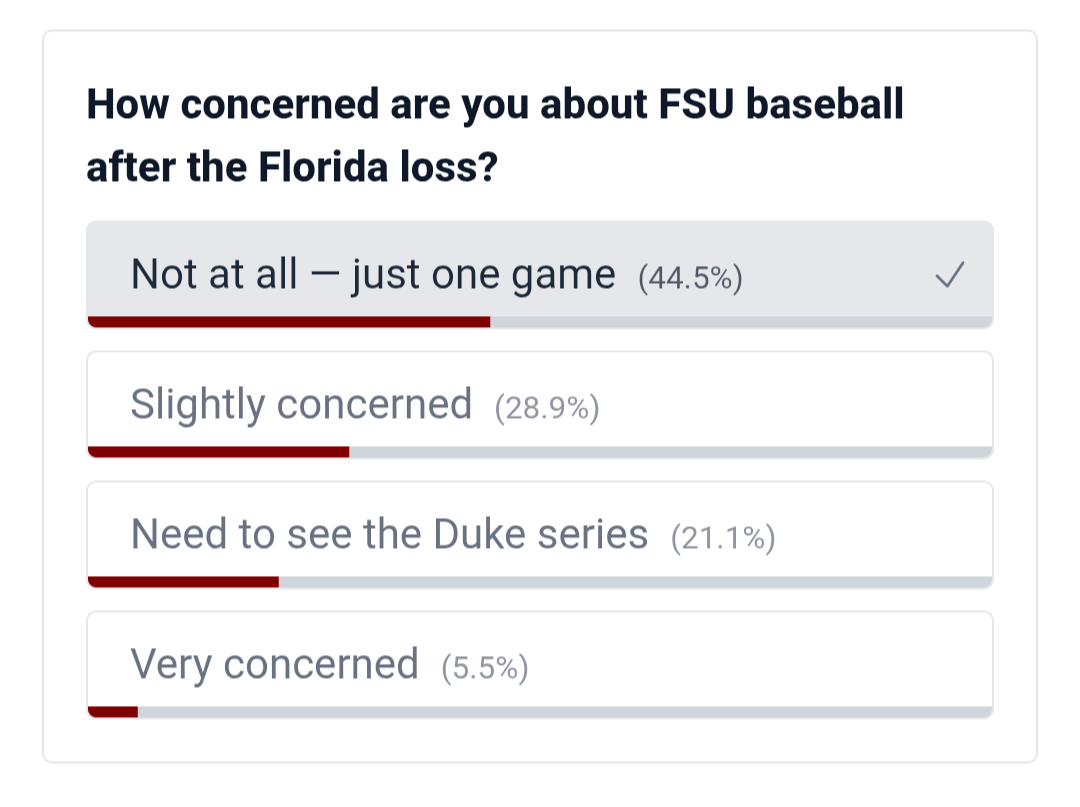Click gray unfilled bar under Duke series option
Screen dimensions: 1080x807
tap(635, 582)
